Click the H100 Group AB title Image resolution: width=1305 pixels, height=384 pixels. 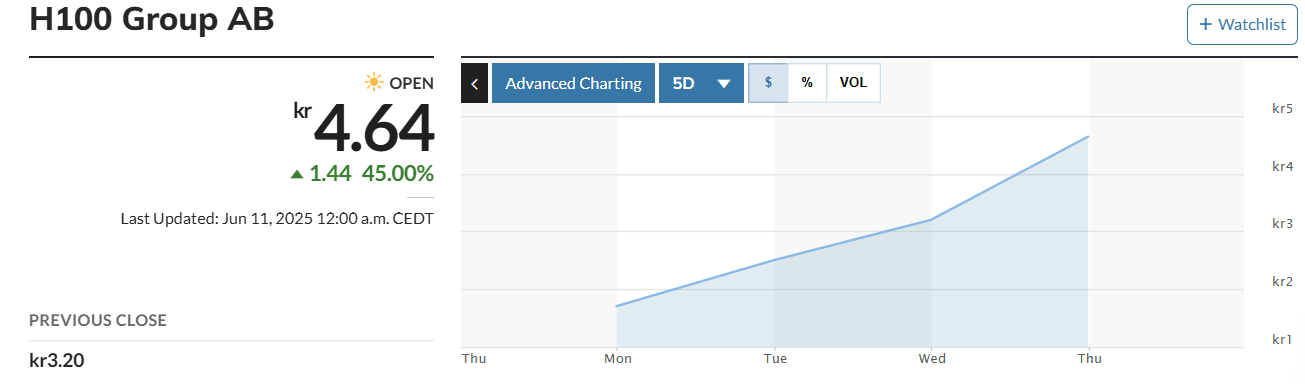click(152, 19)
